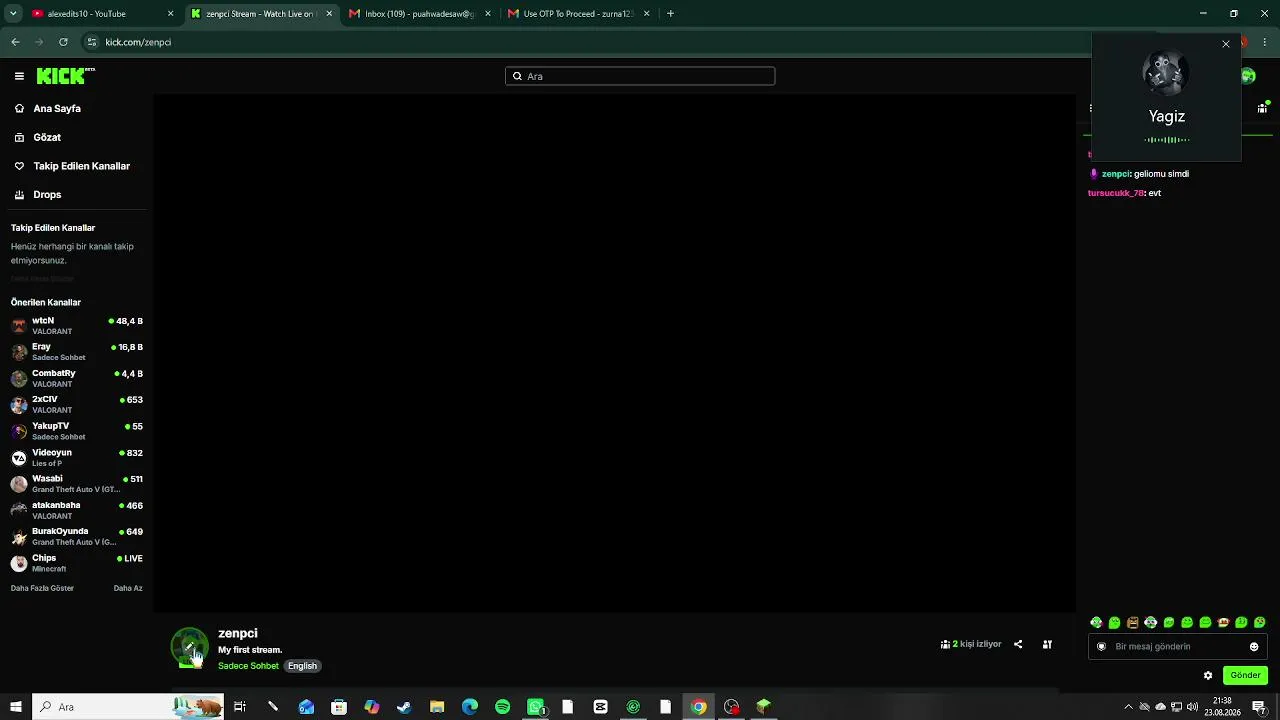The height and width of the screenshot is (720, 1280).
Task: Focus the Kick search field Ara
Action: coord(640,76)
